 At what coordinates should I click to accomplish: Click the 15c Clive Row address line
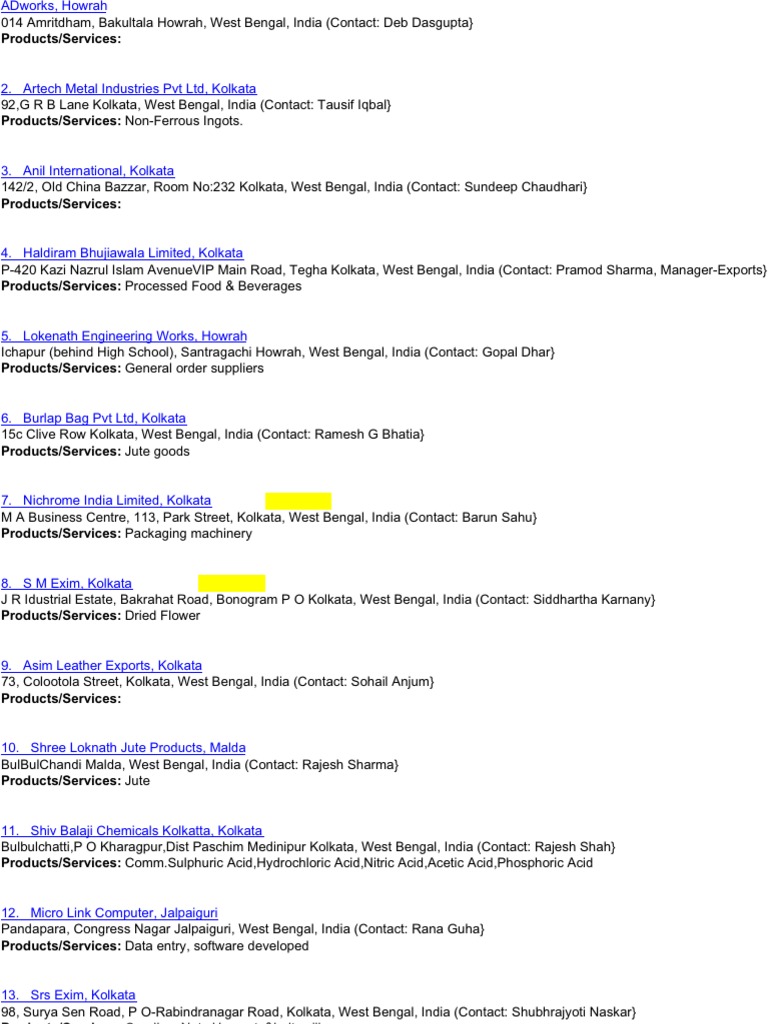pyautogui.click(x=212, y=435)
